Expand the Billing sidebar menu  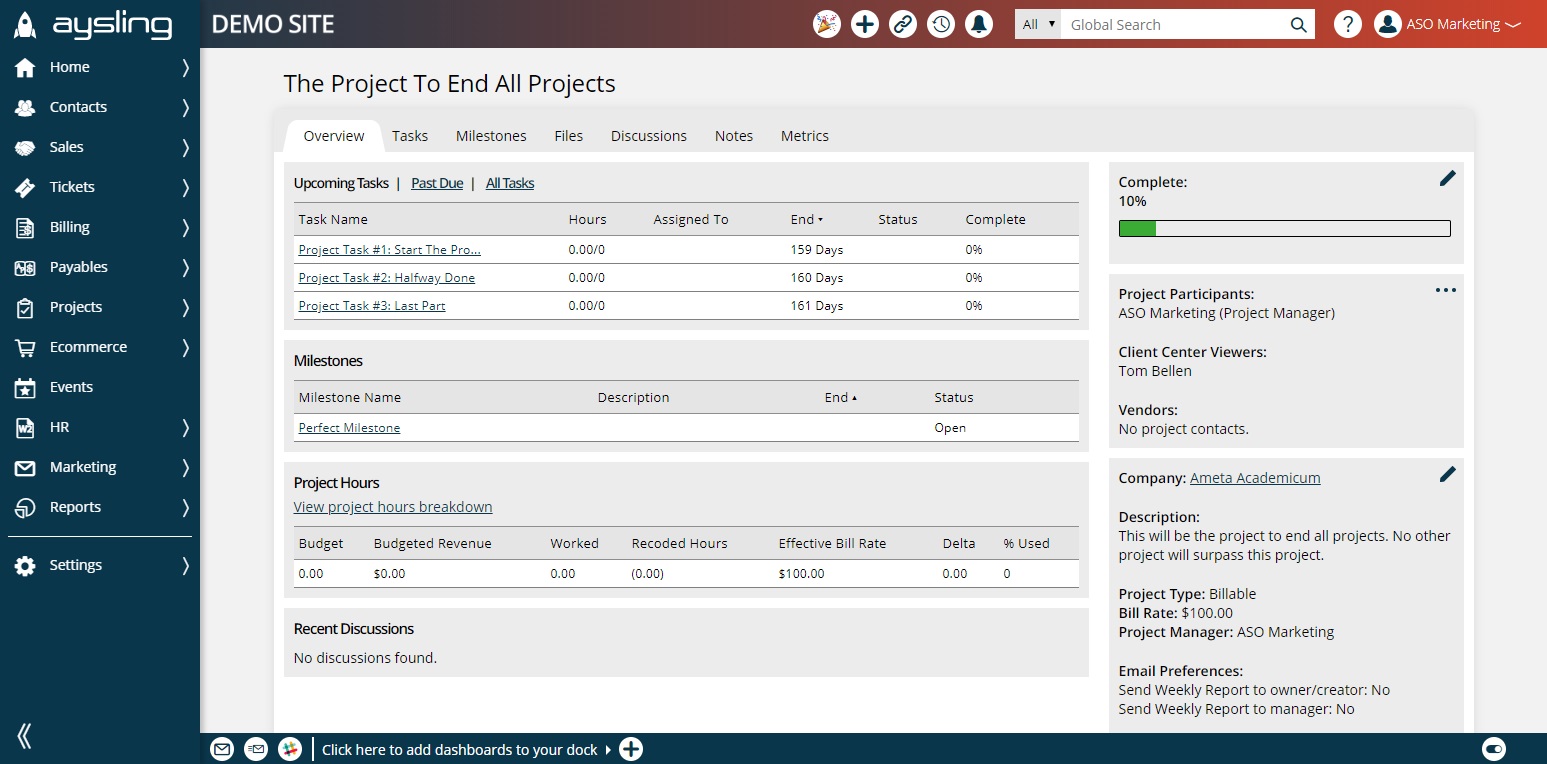[100, 227]
